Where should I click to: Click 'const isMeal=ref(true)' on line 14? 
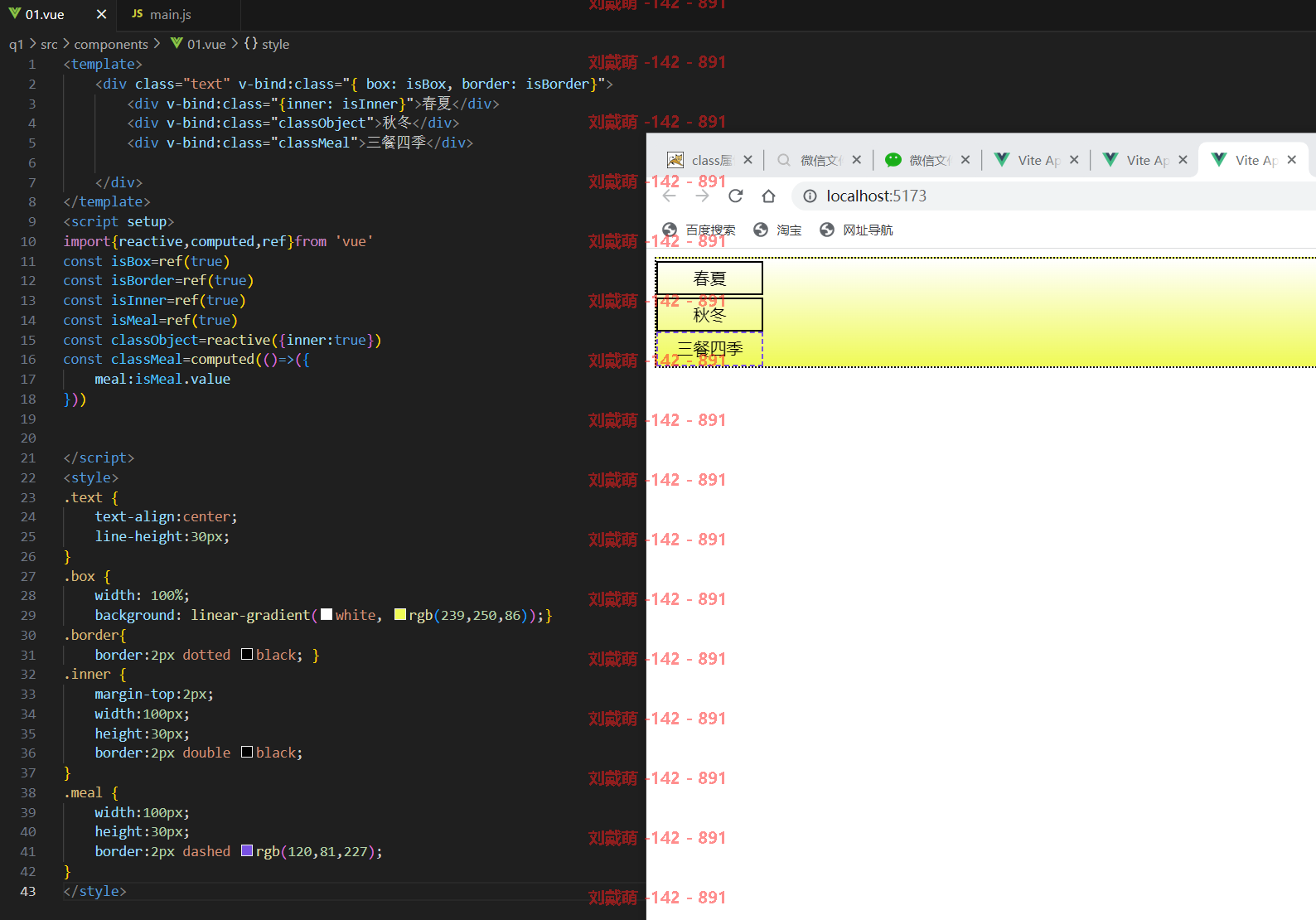[x=151, y=320]
